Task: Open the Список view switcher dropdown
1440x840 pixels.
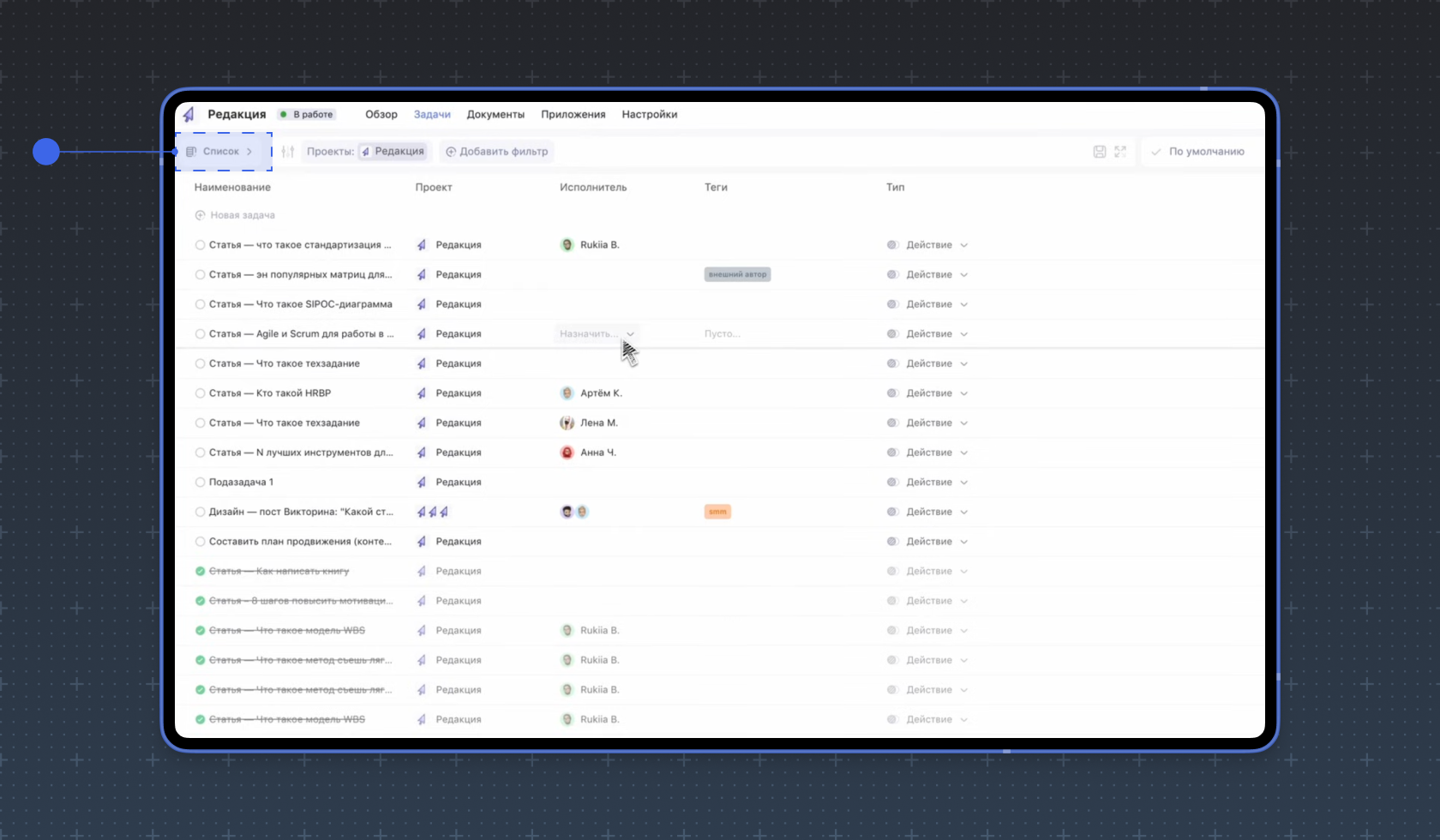Action: pos(221,152)
